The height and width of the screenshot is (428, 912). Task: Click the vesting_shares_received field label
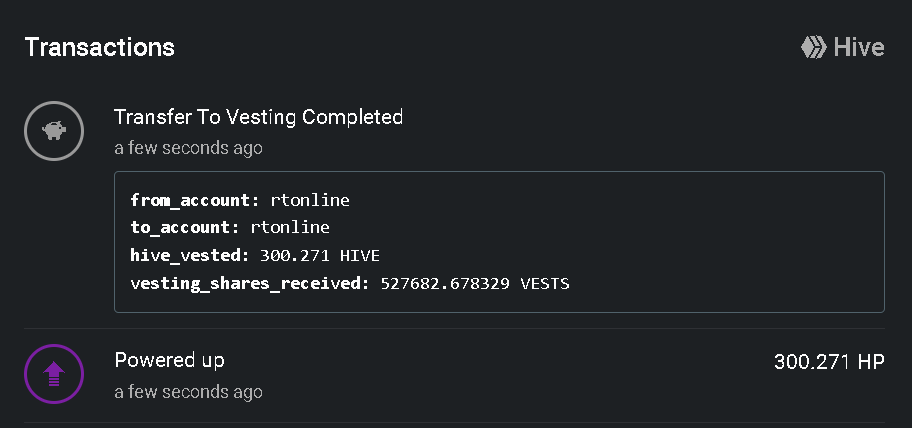coord(250,283)
